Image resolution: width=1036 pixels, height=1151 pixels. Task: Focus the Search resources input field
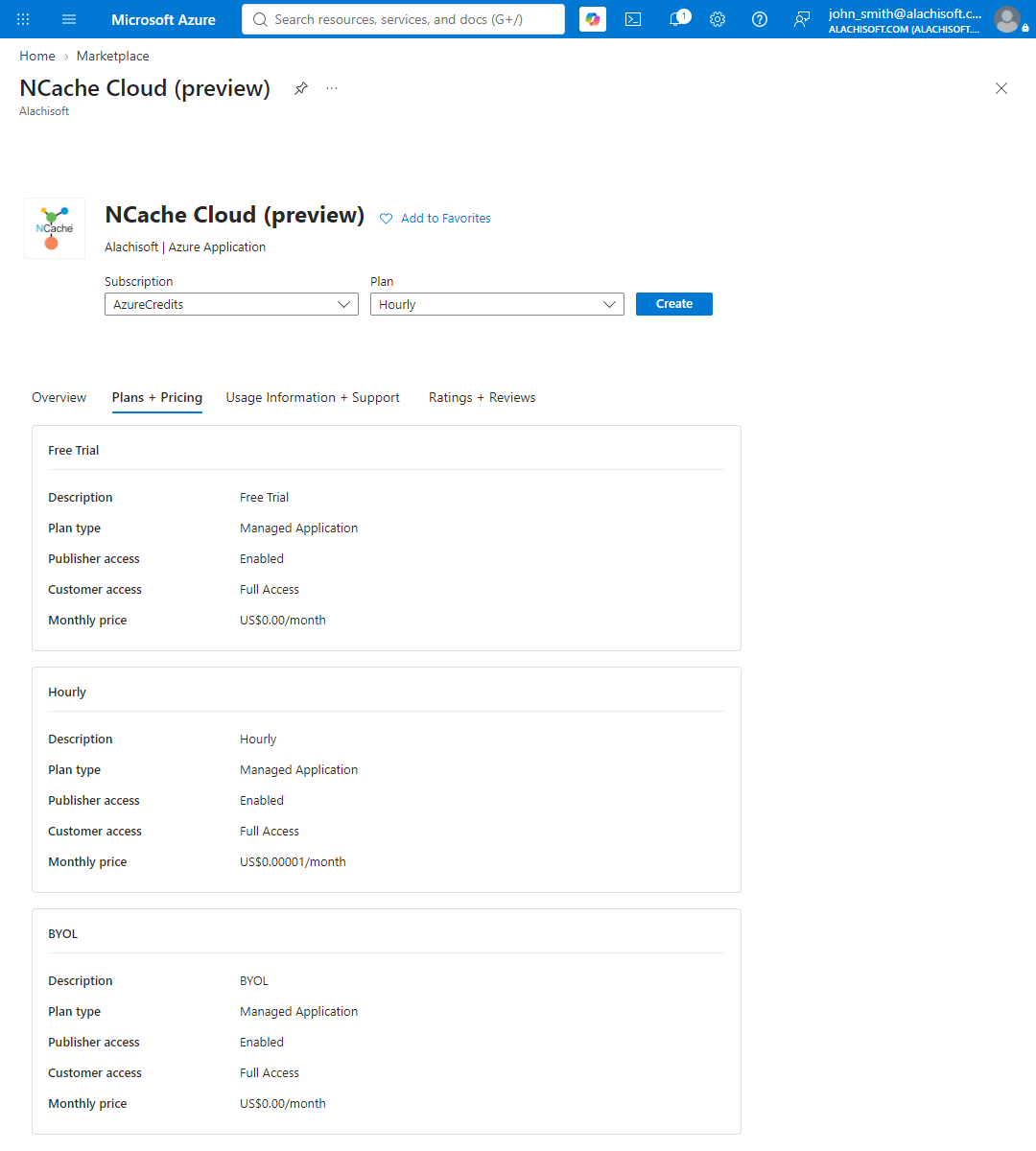tap(403, 19)
